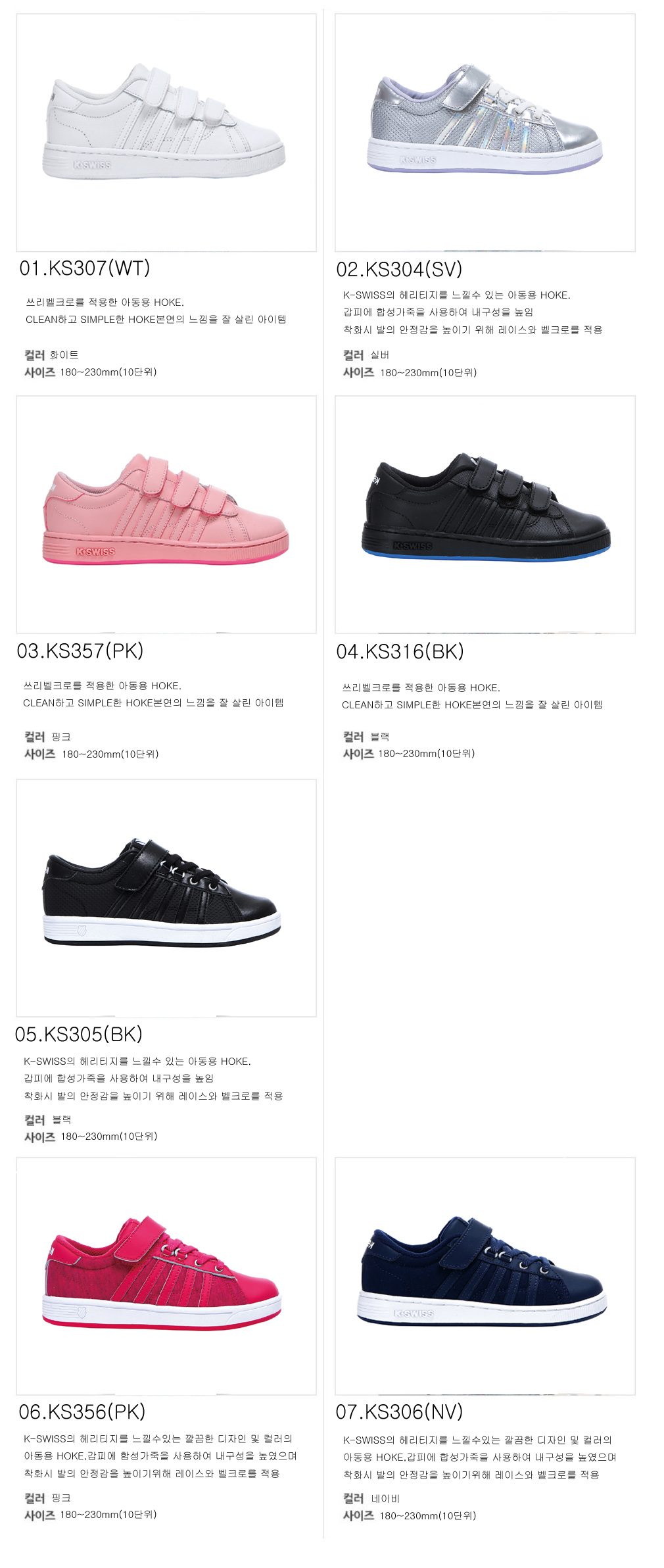
Task: Click the 01.KS307(WT) product title
Action: [x=85, y=268]
